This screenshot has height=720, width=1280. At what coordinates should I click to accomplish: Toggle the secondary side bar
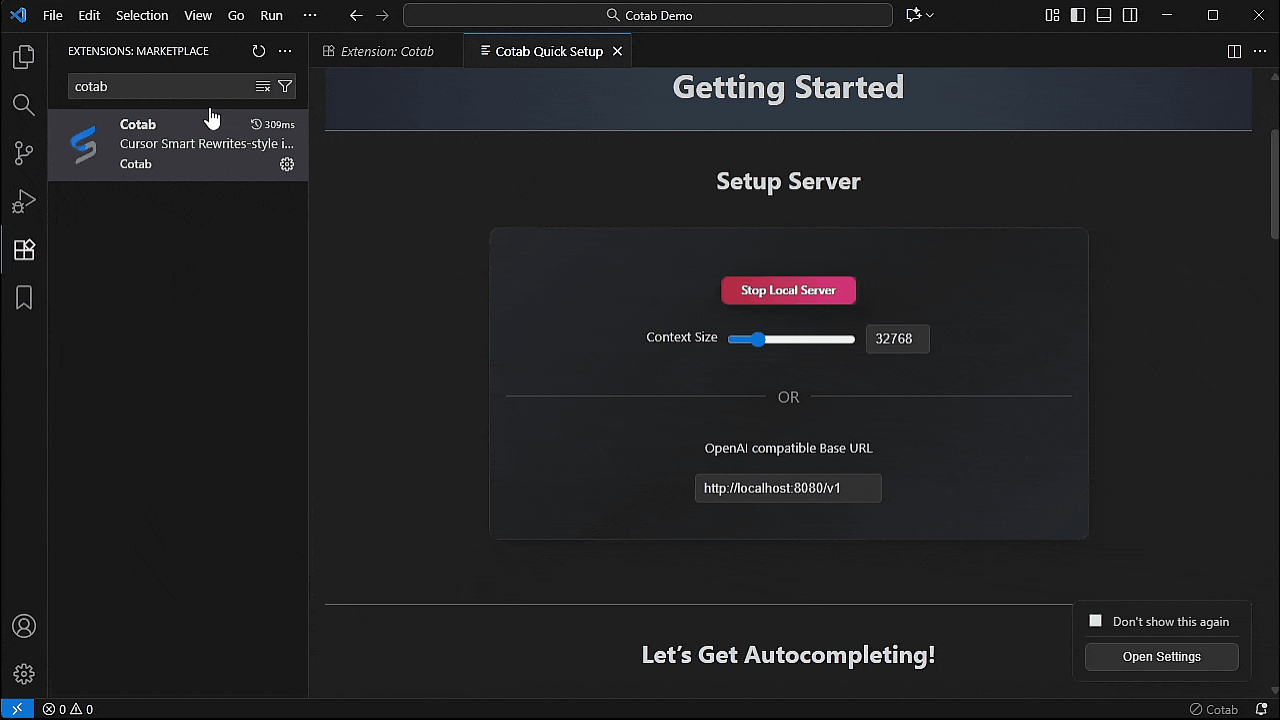(1129, 15)
